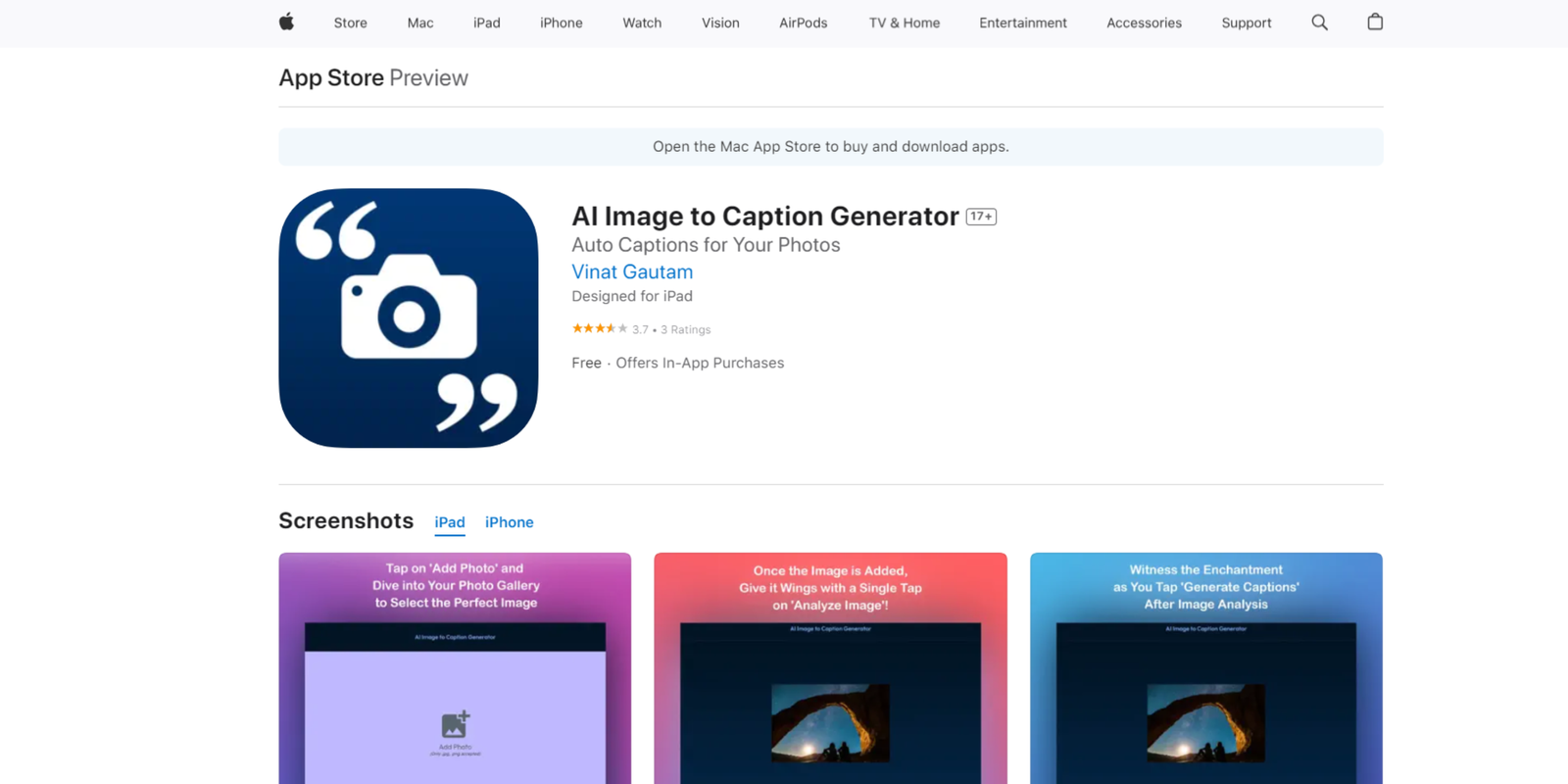The width and height of the screenshot is (1568, 784).
Task: Click the 'Preview' header text
Action: point(428,77)
